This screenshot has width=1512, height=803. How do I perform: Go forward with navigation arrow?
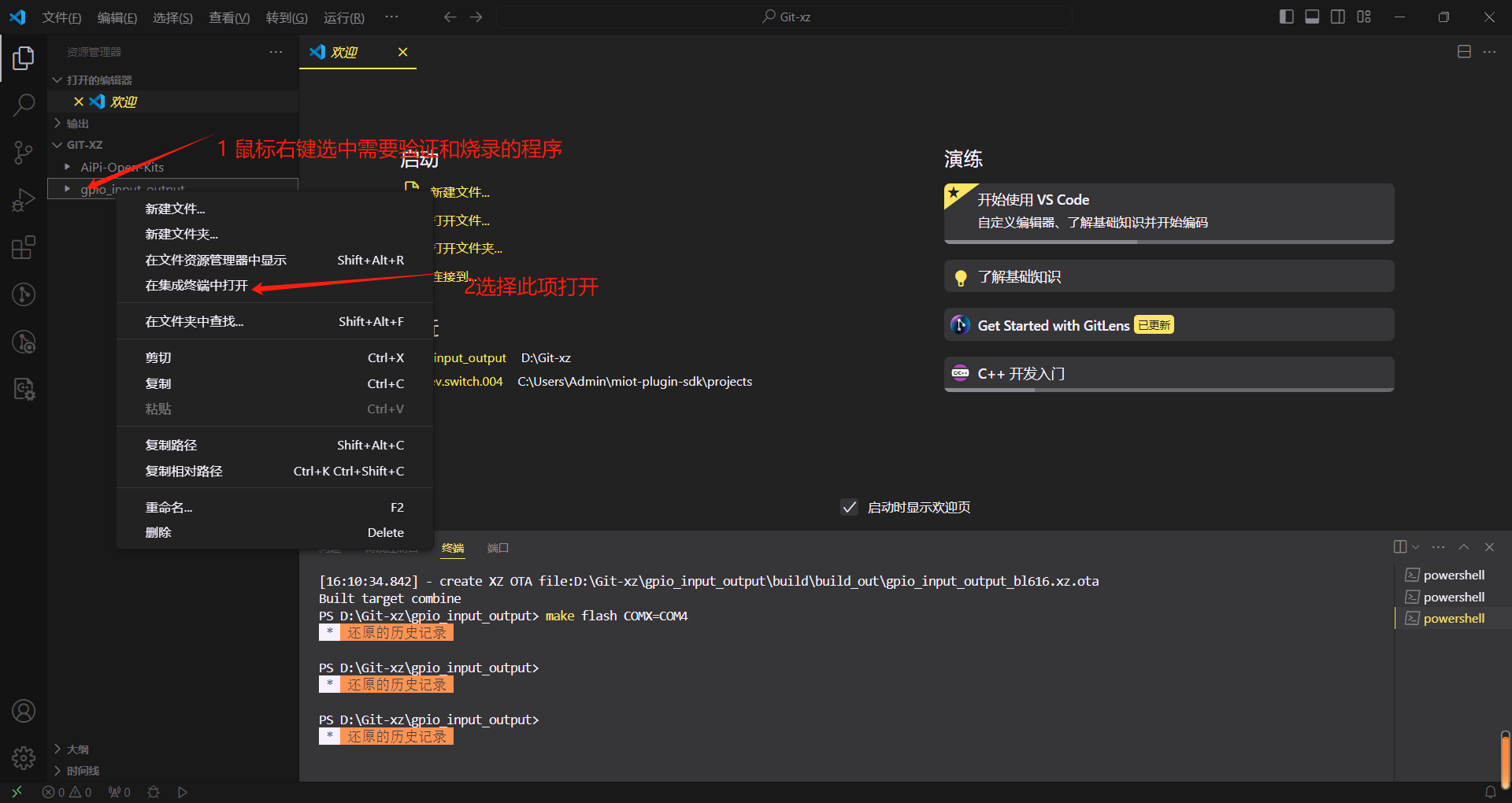tap(476, 17)
